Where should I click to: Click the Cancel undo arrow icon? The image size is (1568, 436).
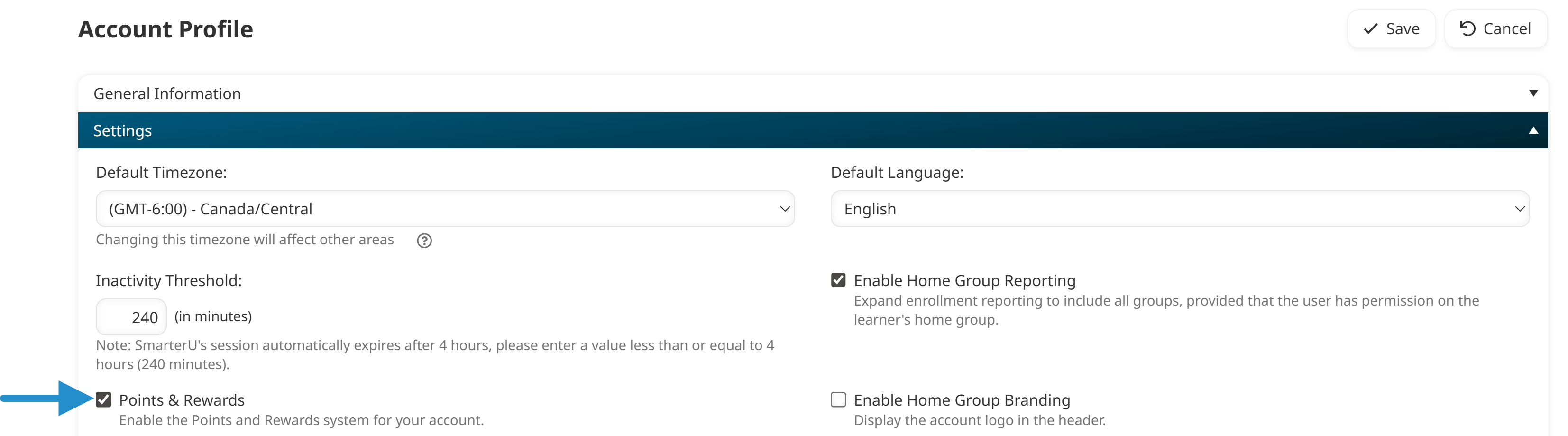1467,28
